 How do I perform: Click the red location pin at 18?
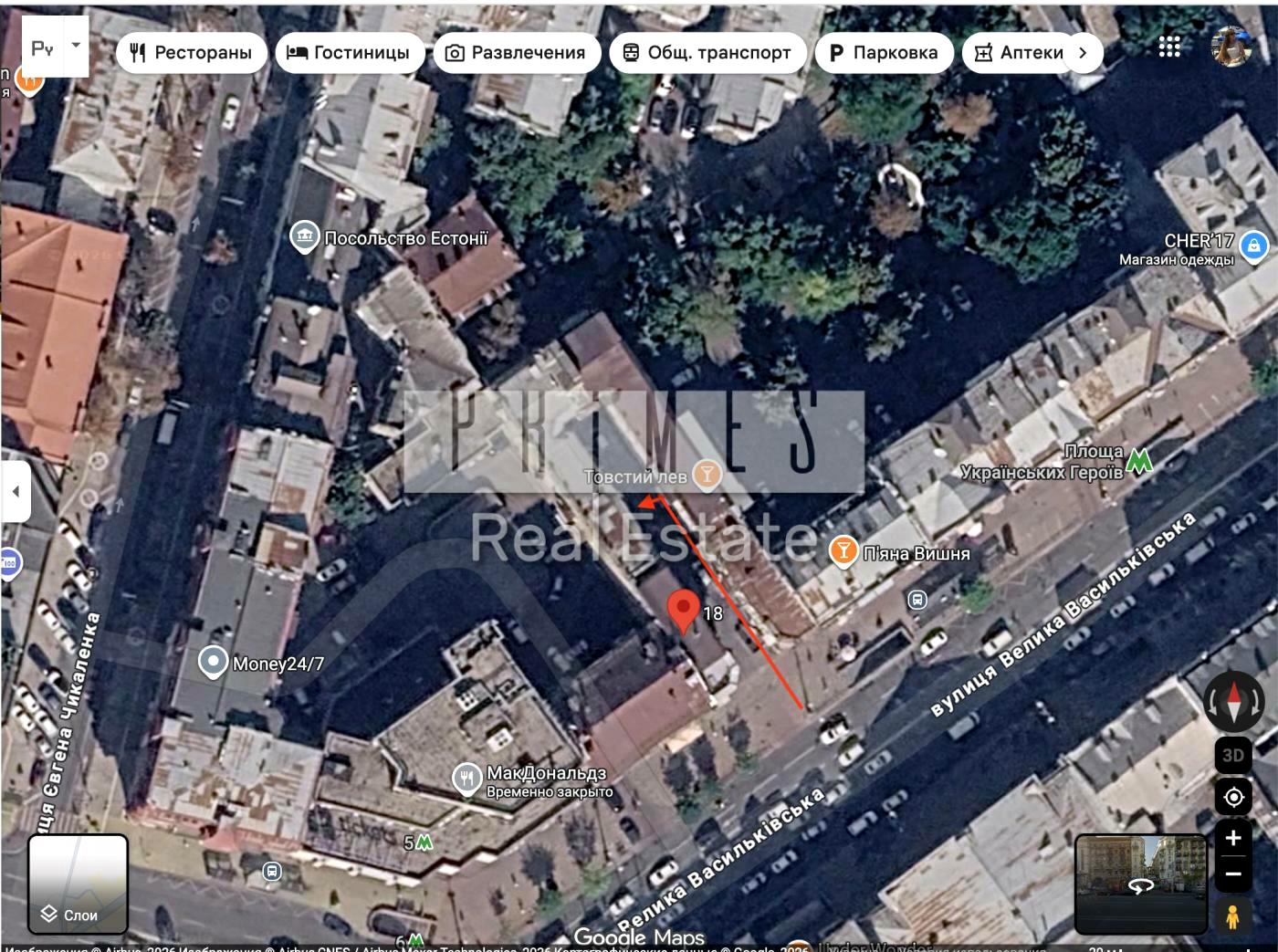[x=684, y=611]
